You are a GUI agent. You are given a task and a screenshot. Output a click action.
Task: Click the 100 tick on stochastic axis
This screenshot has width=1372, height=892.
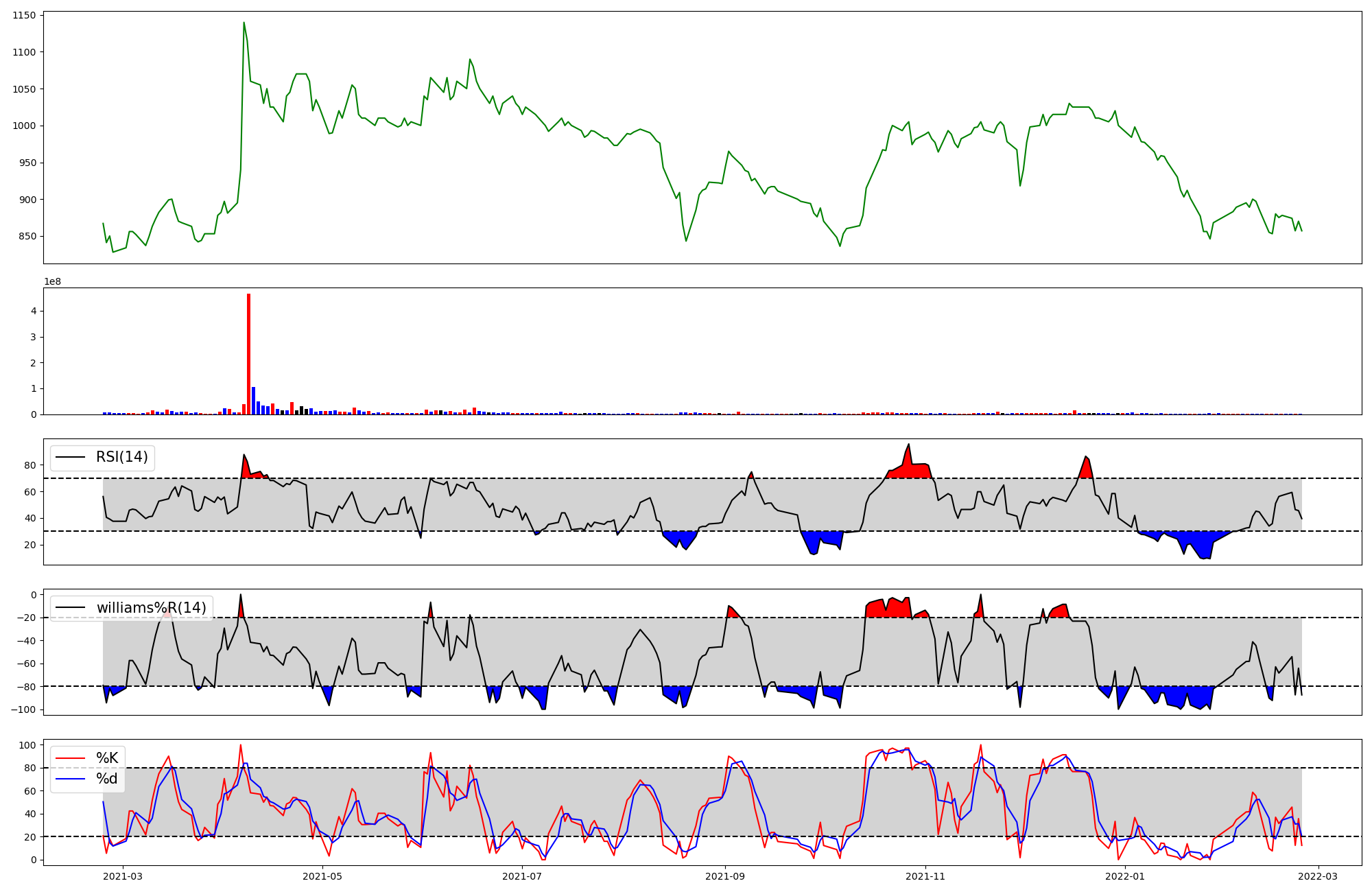29,745
